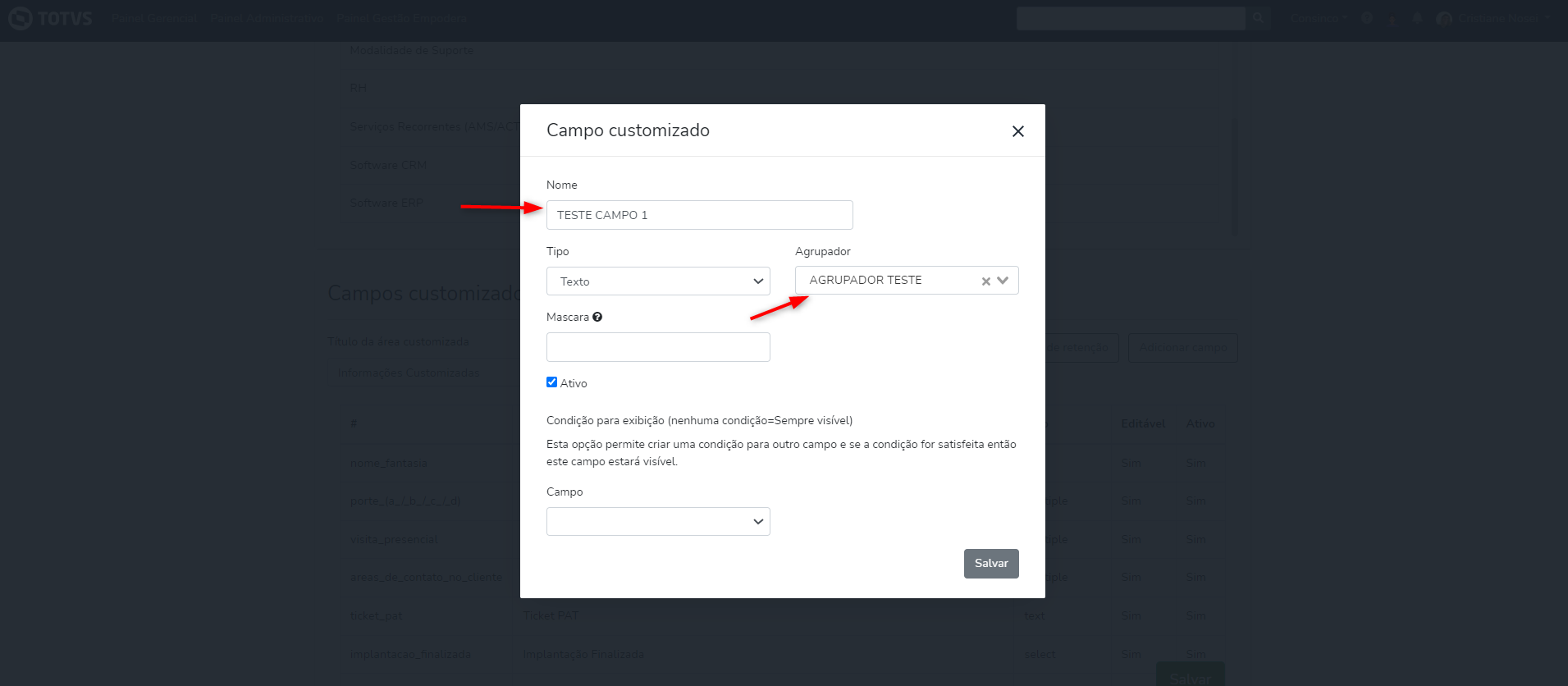Close the Campo customizado dialog
1568x686 pixels.
(1017, 131)
